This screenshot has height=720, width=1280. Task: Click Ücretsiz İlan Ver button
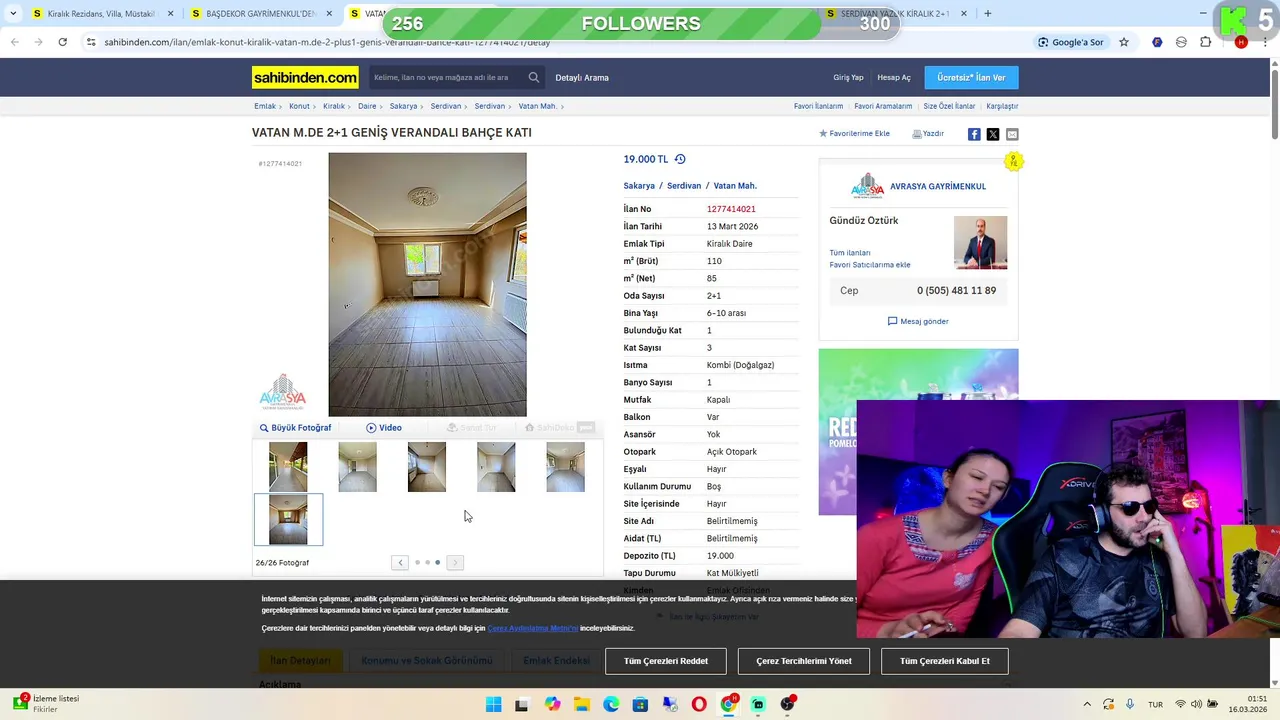(971, 77)
